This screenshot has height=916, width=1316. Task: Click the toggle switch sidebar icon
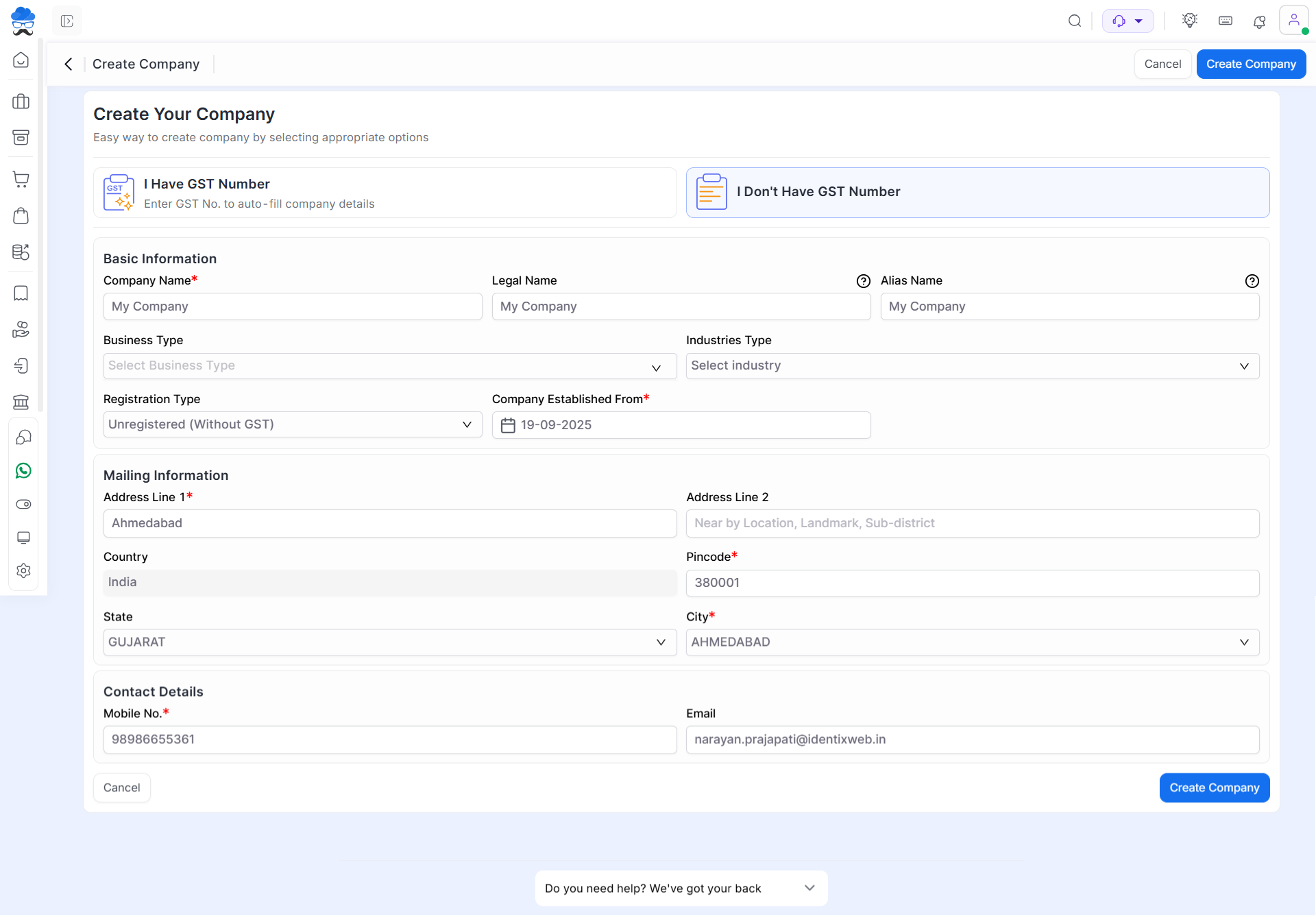point(23,504)
